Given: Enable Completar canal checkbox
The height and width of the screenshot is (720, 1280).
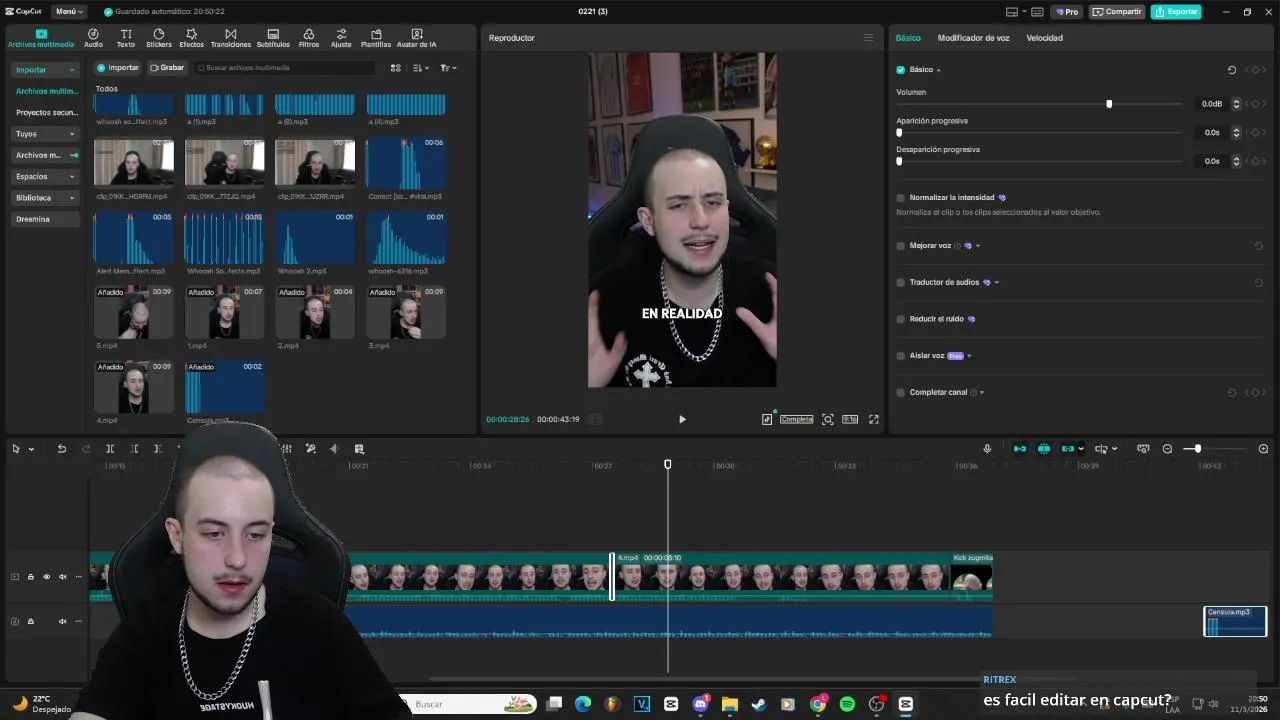Looking at the screenshot, I should click(901, 393).
